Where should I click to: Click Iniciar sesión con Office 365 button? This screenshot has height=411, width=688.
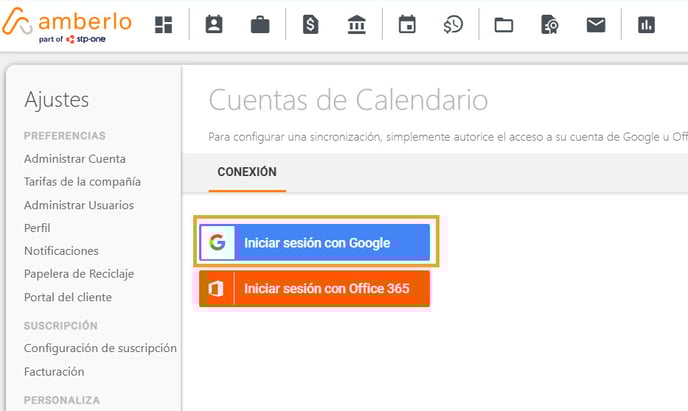click(x=315, y=289)
